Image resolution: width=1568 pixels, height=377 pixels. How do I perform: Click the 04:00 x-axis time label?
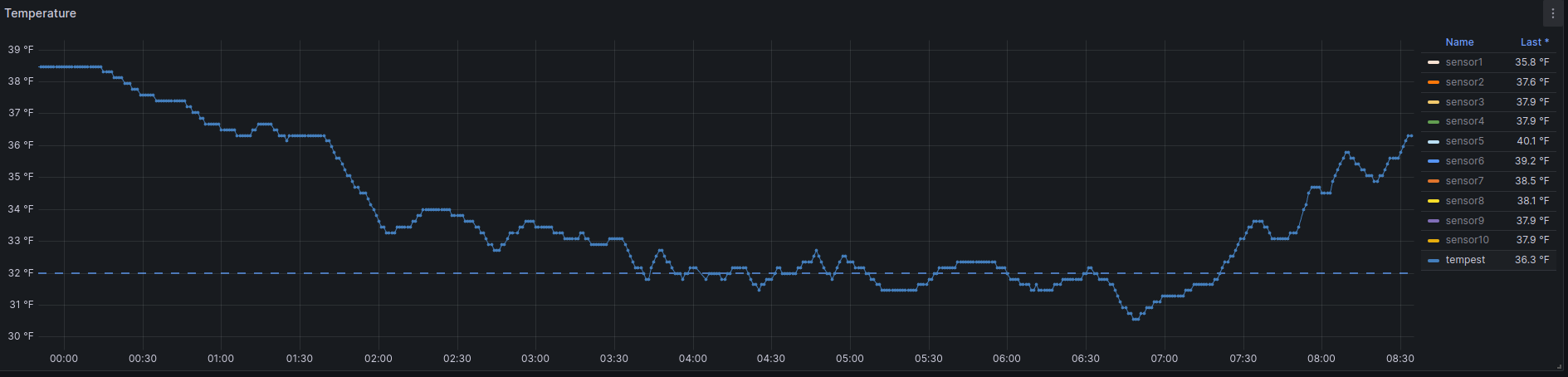pos(692,359)
